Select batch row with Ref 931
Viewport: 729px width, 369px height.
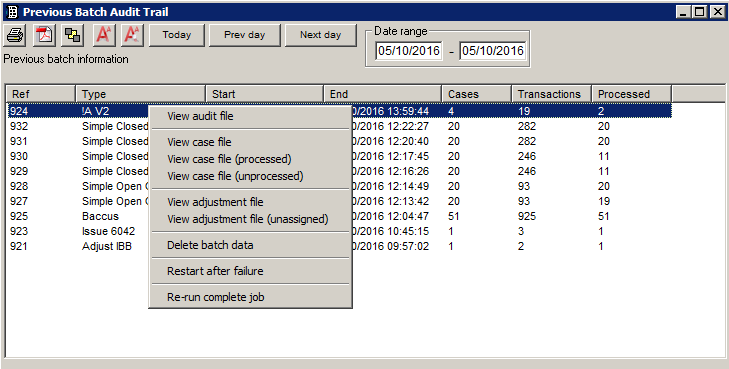point(339,141)
